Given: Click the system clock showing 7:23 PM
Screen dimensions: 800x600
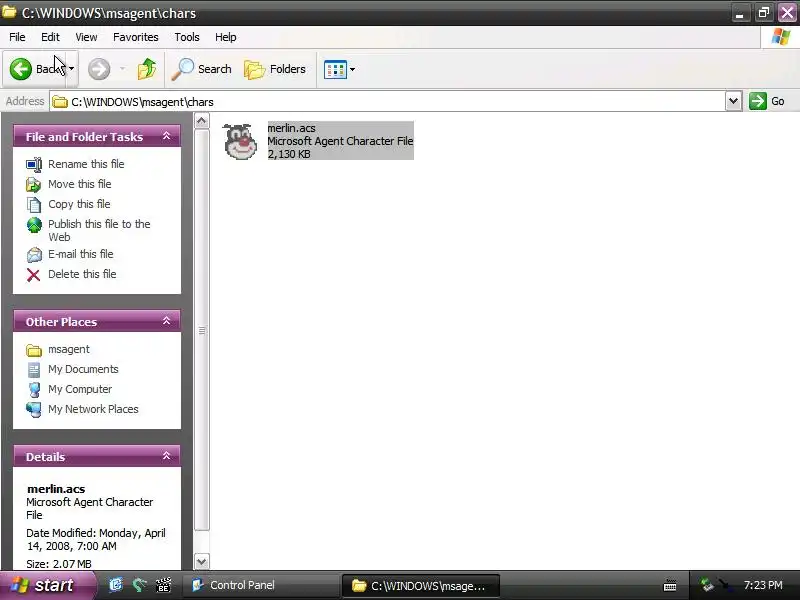Looking at the screenshot, I should [763, 585].
